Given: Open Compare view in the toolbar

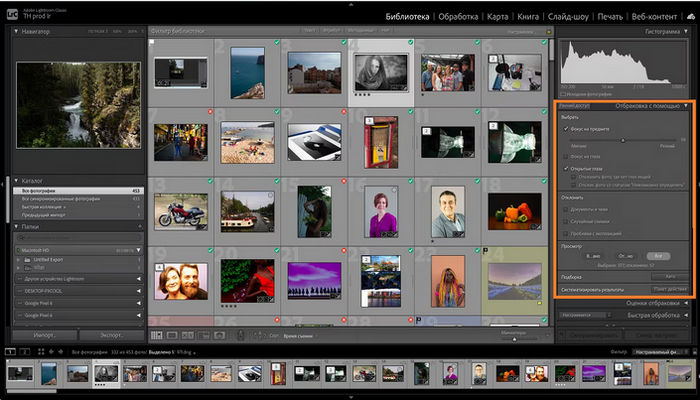Looking at the screenshot, I should (186, 335).
